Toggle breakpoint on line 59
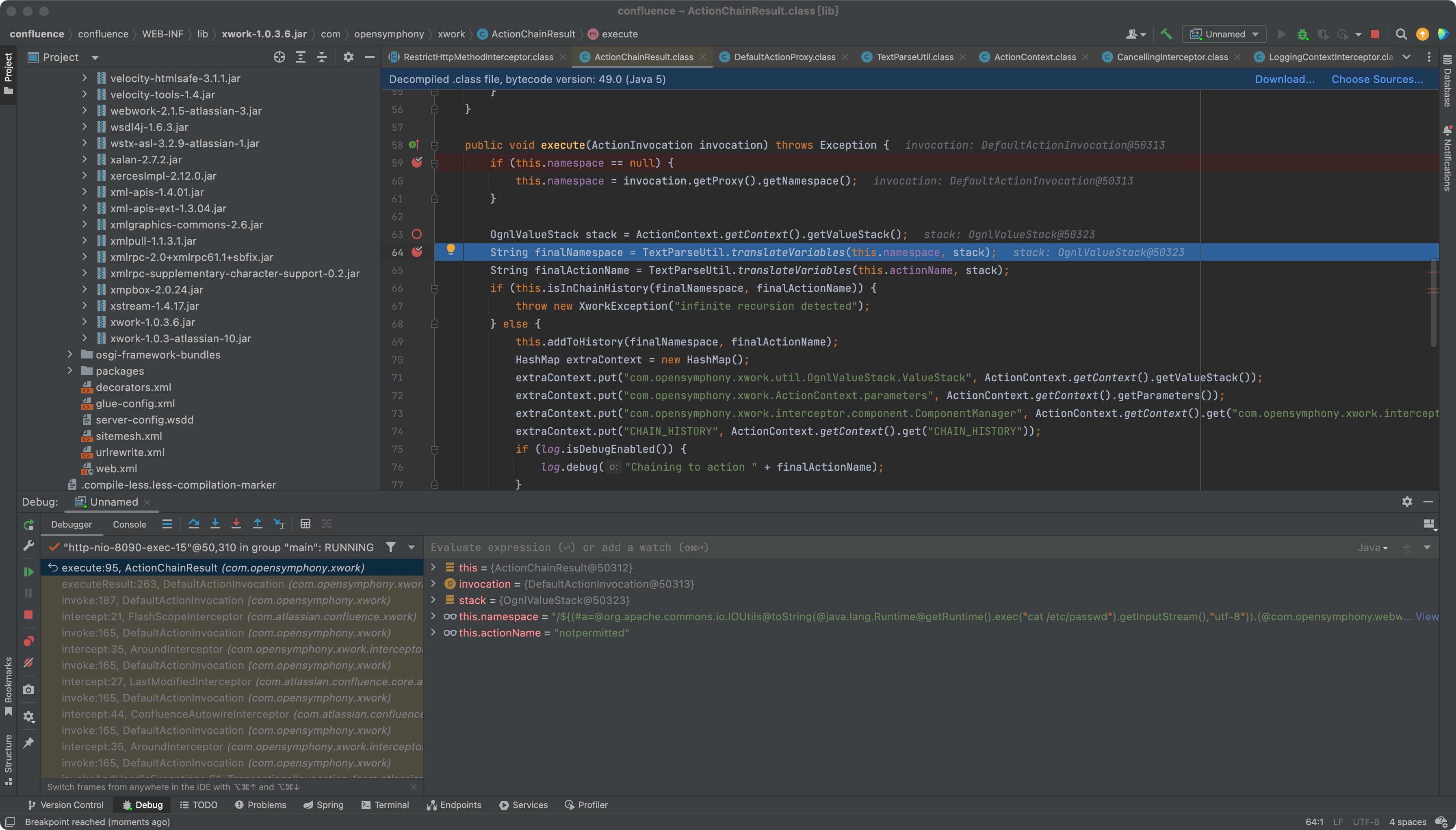The image size is (1456, 830). pyautogui.click(x=417, y=163)
